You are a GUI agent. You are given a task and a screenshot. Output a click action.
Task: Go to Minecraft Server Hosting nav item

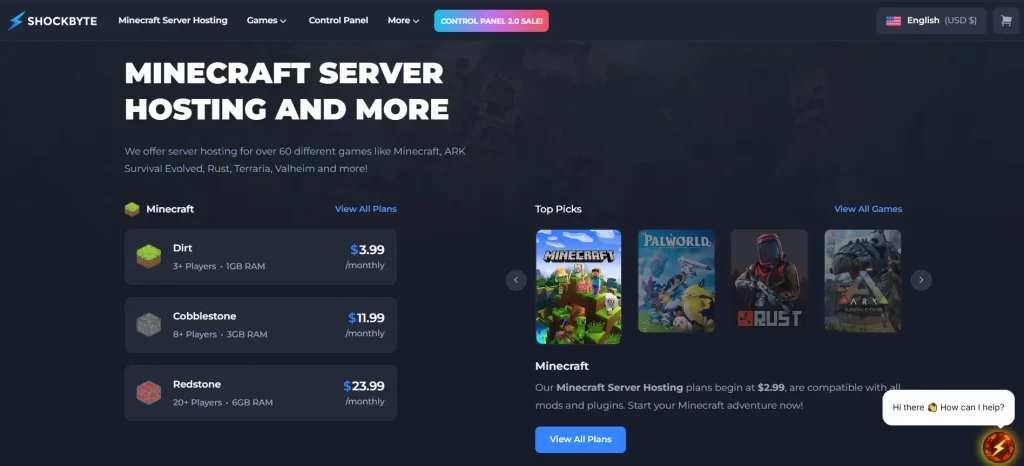tap(173, 21)
